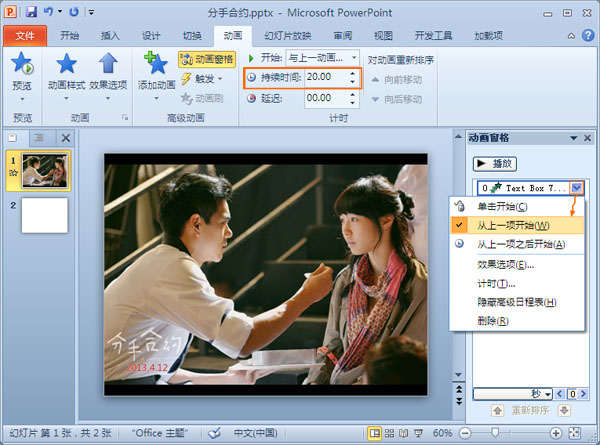Image resolution: width=600 pixels, height=445 pixels.
Task: Click the timeline scroll right arrow
Action: (x=583, y=394)
